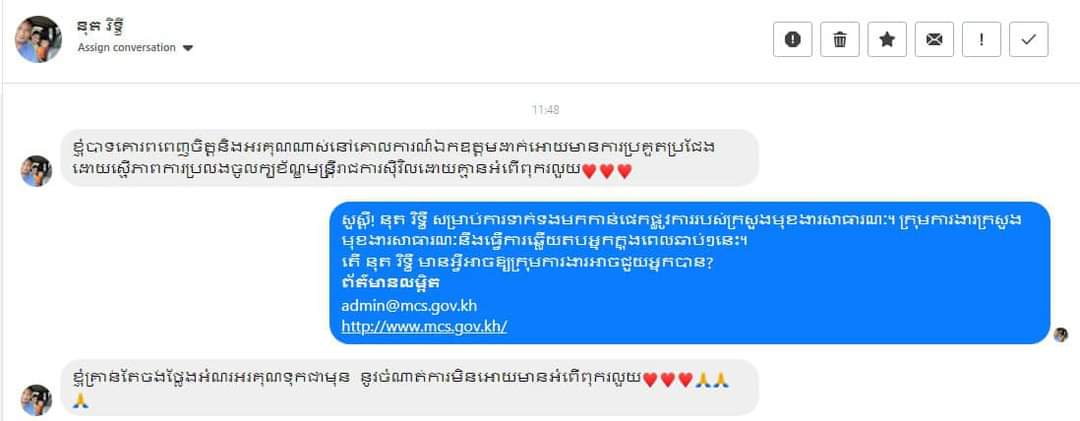The image size is (1080, 421).
Task: Mark conversation unread with envelope icon
Action: (934, 39)
